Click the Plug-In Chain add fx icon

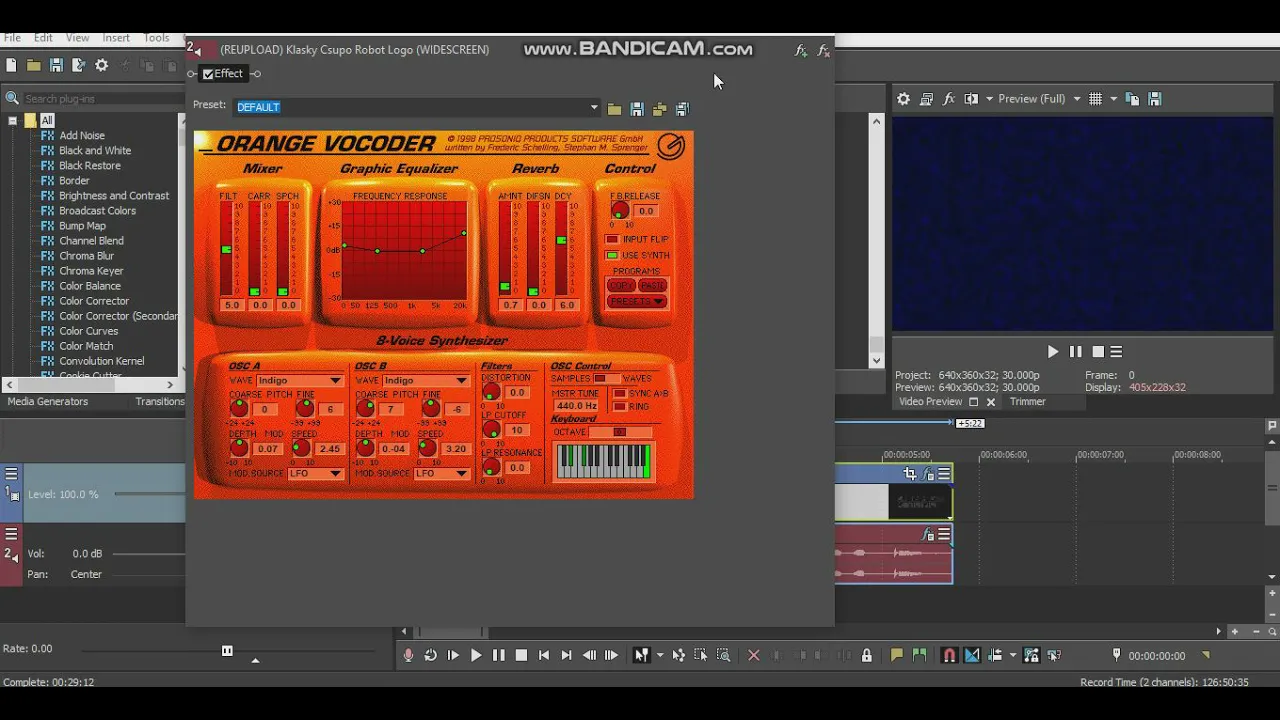(800, 50)
